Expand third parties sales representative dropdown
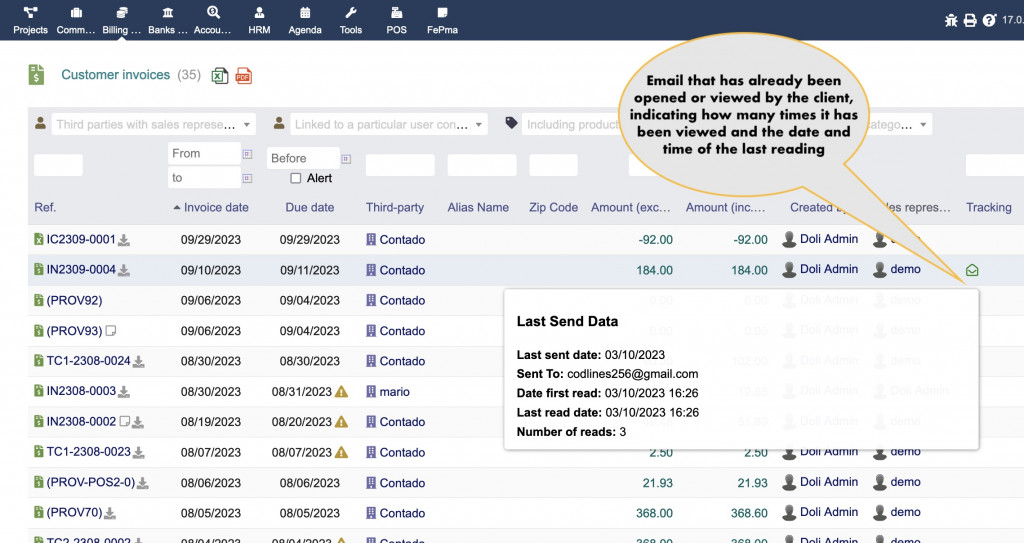1024x543 pixels. click(248, 125)
